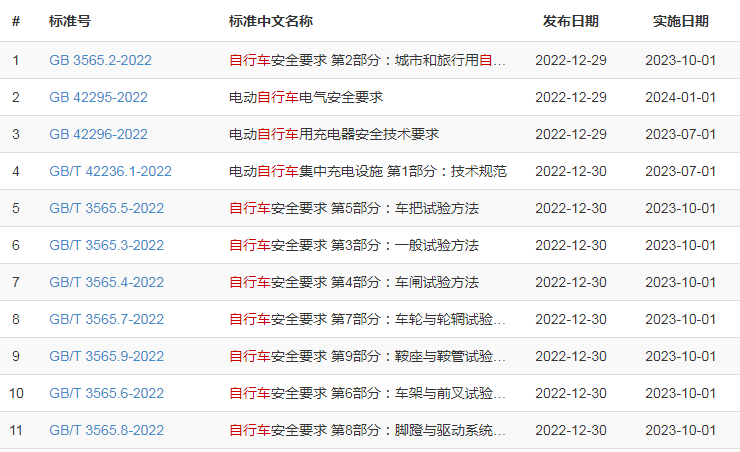
Task: Open standard link GB 42295-2022
Action: coord(98,97)
